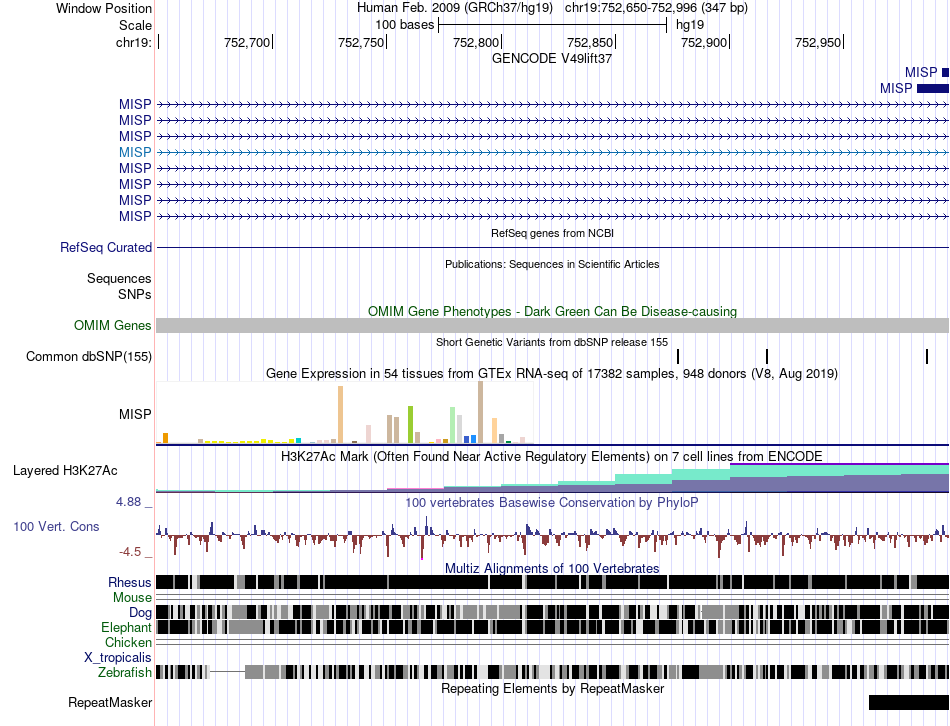Click the gray OMIM Genes bar
The image size is (950, 726).
point(552,325)
